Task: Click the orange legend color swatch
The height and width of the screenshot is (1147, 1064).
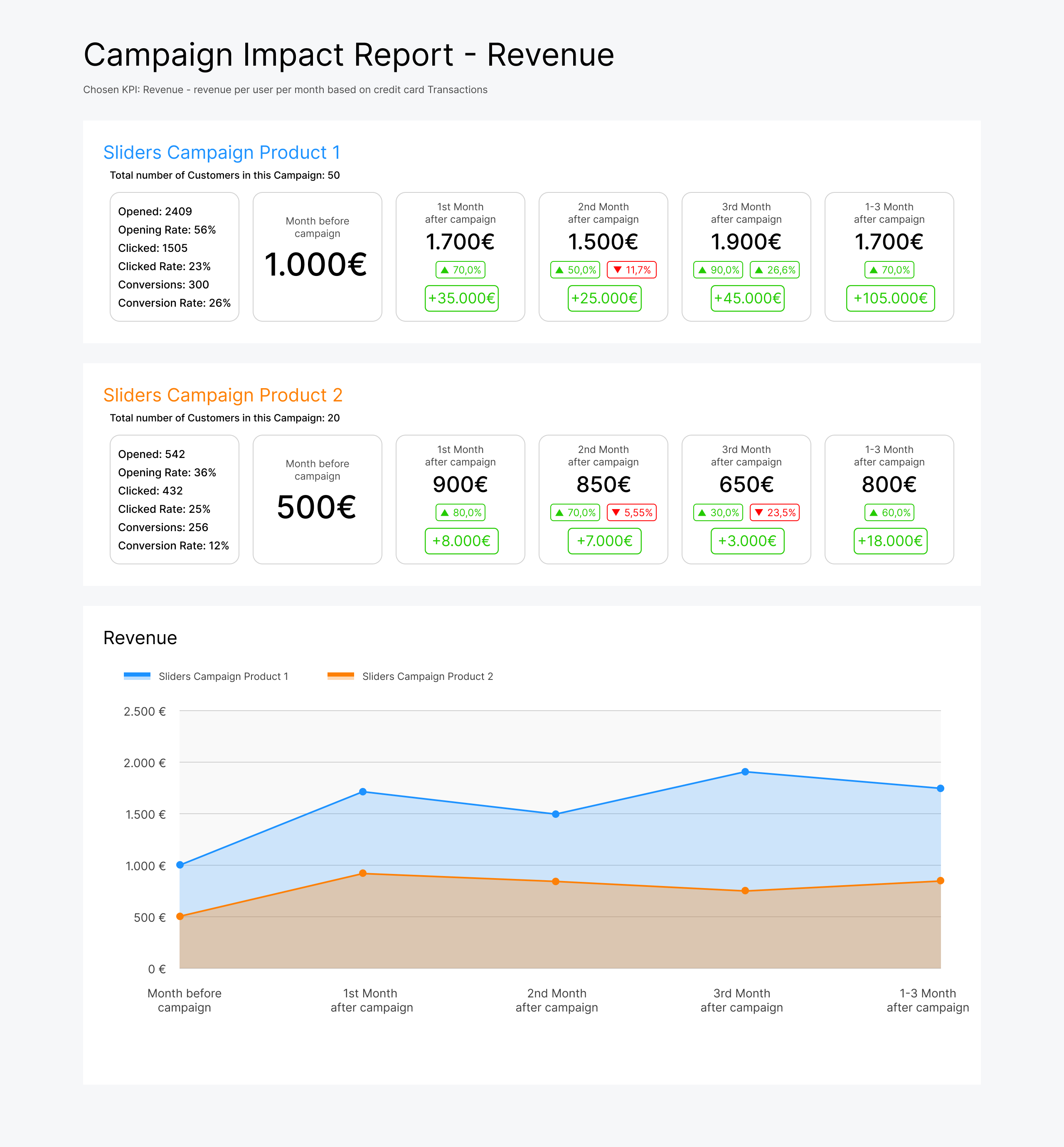Action: [340, 676]
